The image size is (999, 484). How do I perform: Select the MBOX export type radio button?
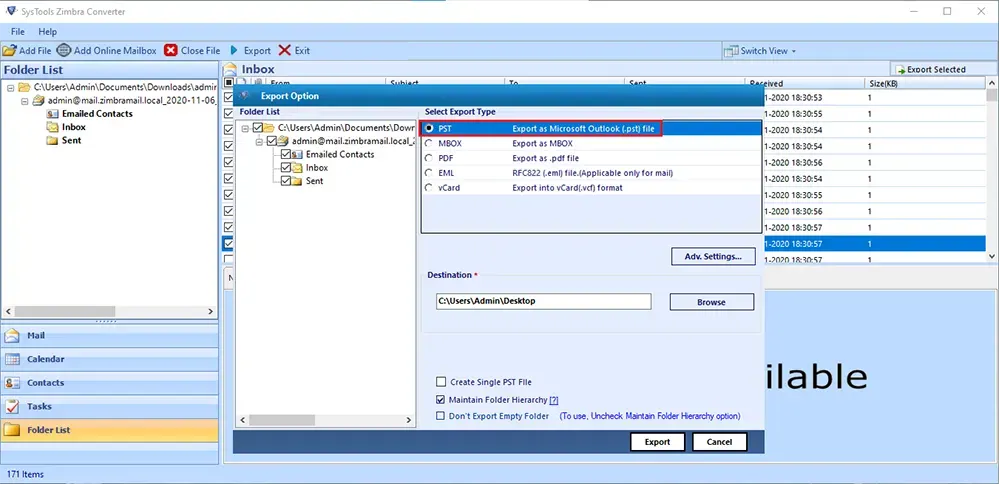tap(429, 143)
